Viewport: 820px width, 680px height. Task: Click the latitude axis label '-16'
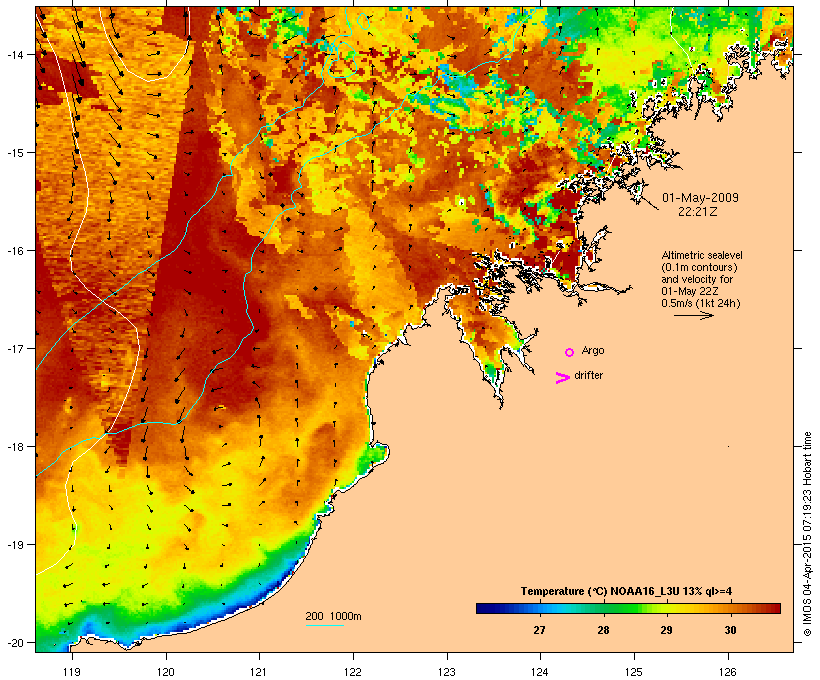pos(14,251)
